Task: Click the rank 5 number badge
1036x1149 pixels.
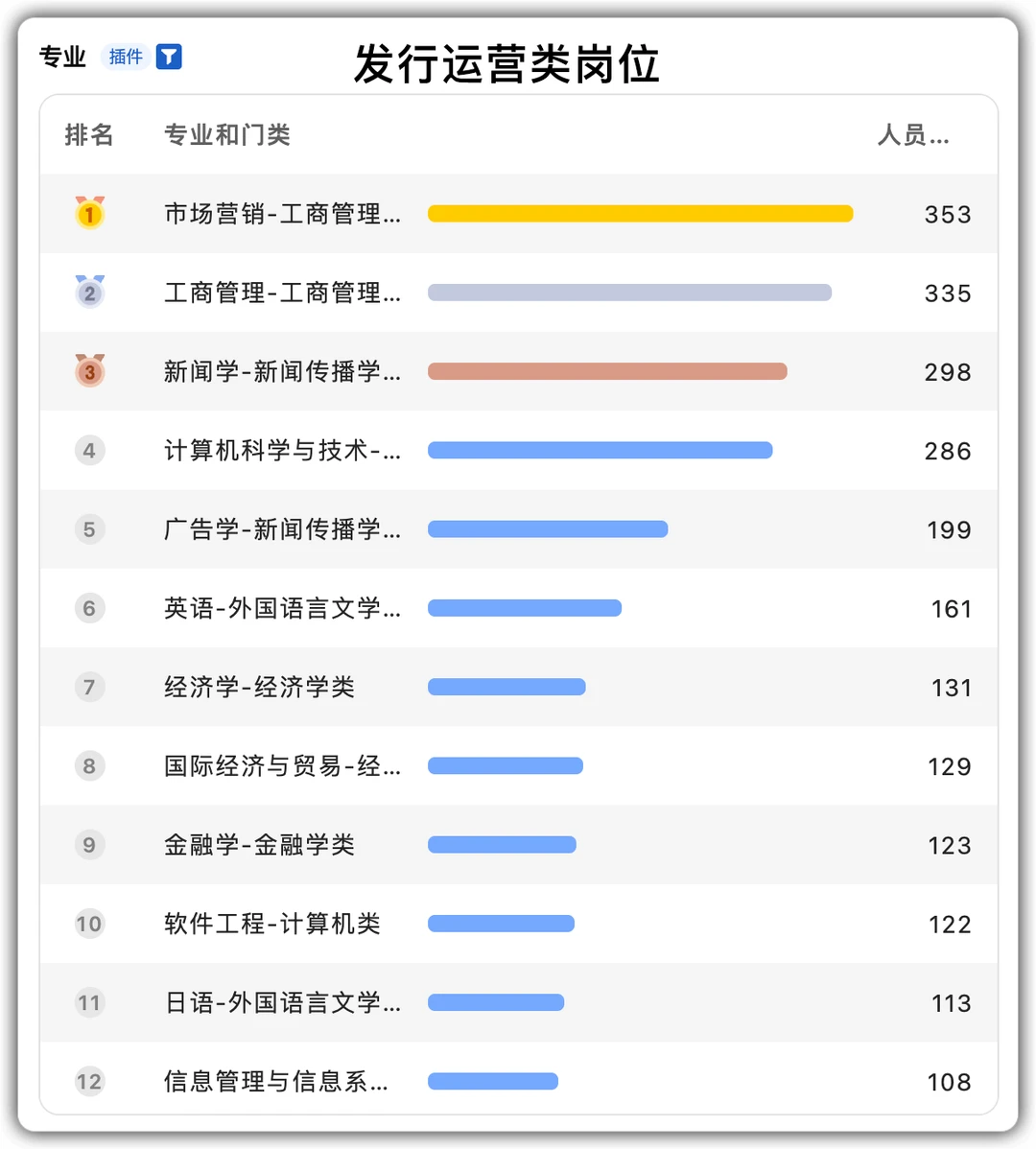Action: point(89,528)
